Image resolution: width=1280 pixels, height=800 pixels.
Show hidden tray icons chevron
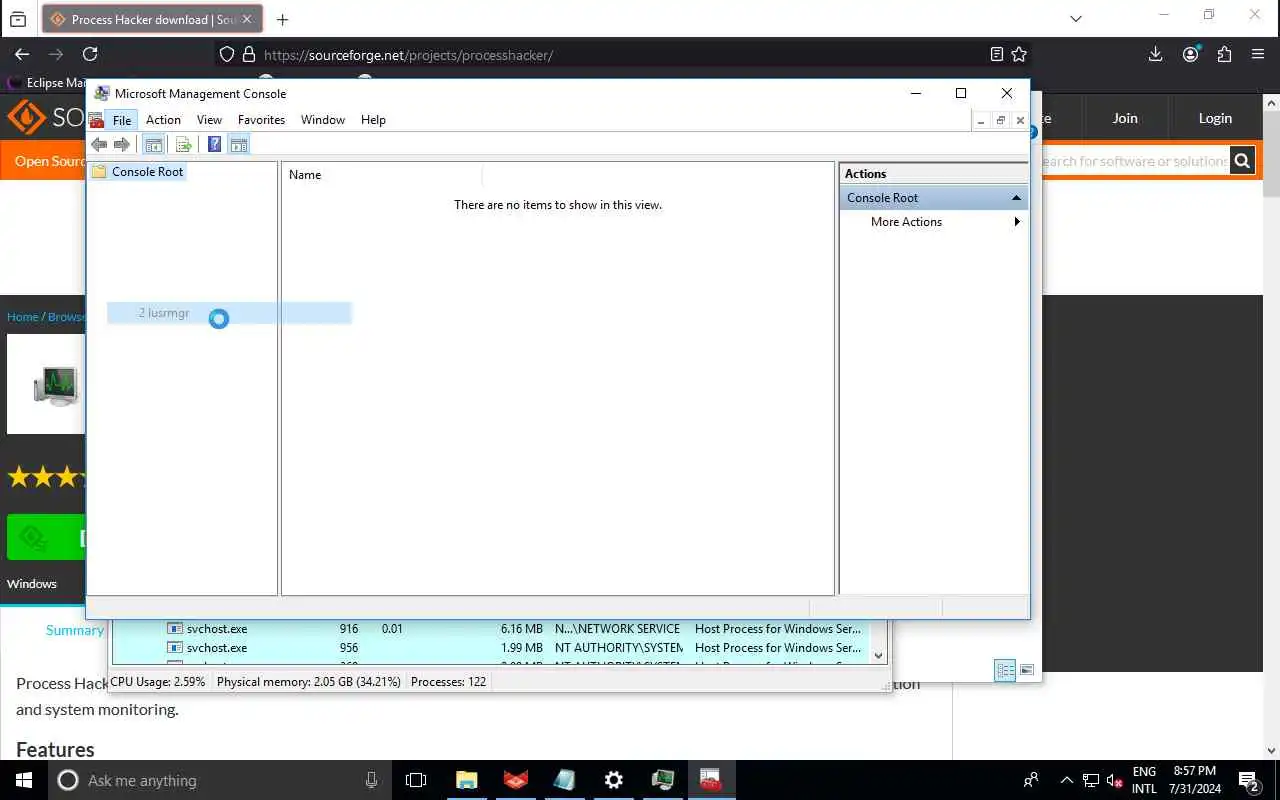1066,780
